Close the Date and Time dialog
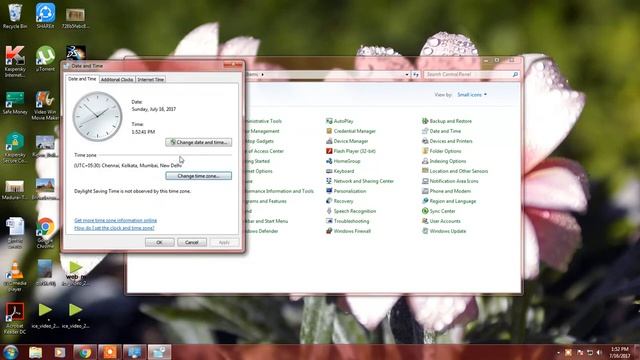 click(233, 65)
